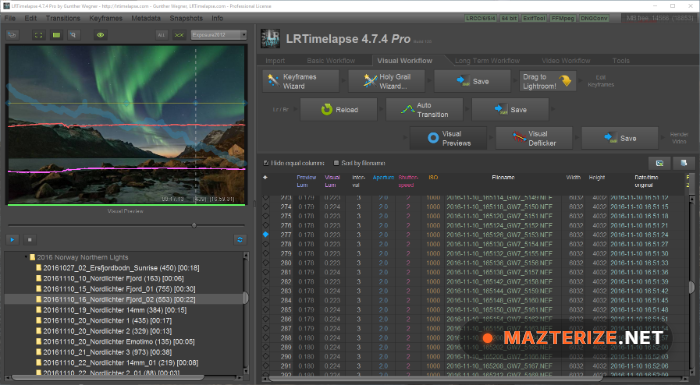Select the Visual Workflow tab

point(404,61)
